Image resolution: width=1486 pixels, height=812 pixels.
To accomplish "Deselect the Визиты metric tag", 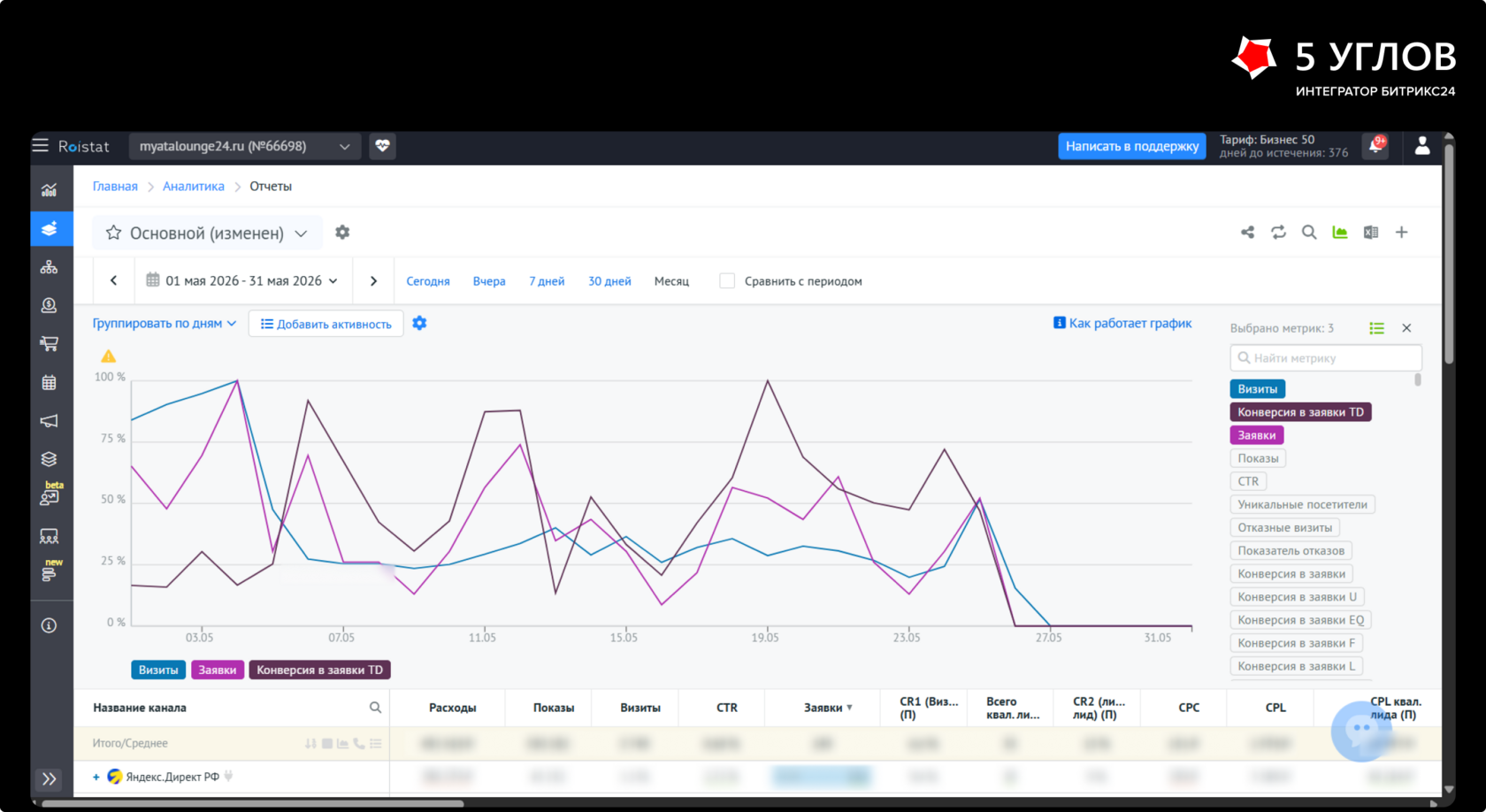I will [x=1257, y=389].
